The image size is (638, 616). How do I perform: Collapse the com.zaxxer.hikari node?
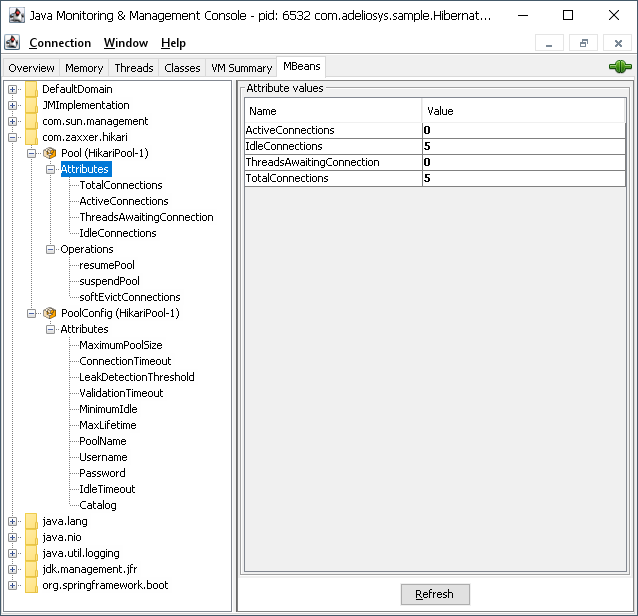tap(12, 138)
